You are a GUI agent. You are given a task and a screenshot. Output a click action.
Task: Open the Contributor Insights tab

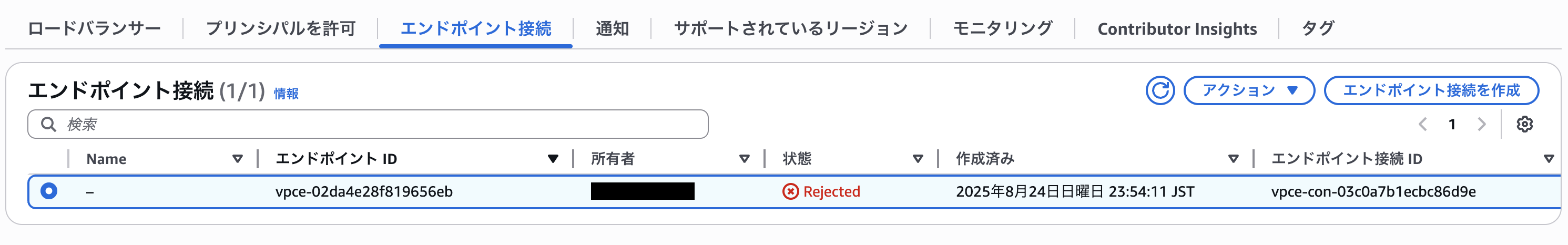(1177, 28)
